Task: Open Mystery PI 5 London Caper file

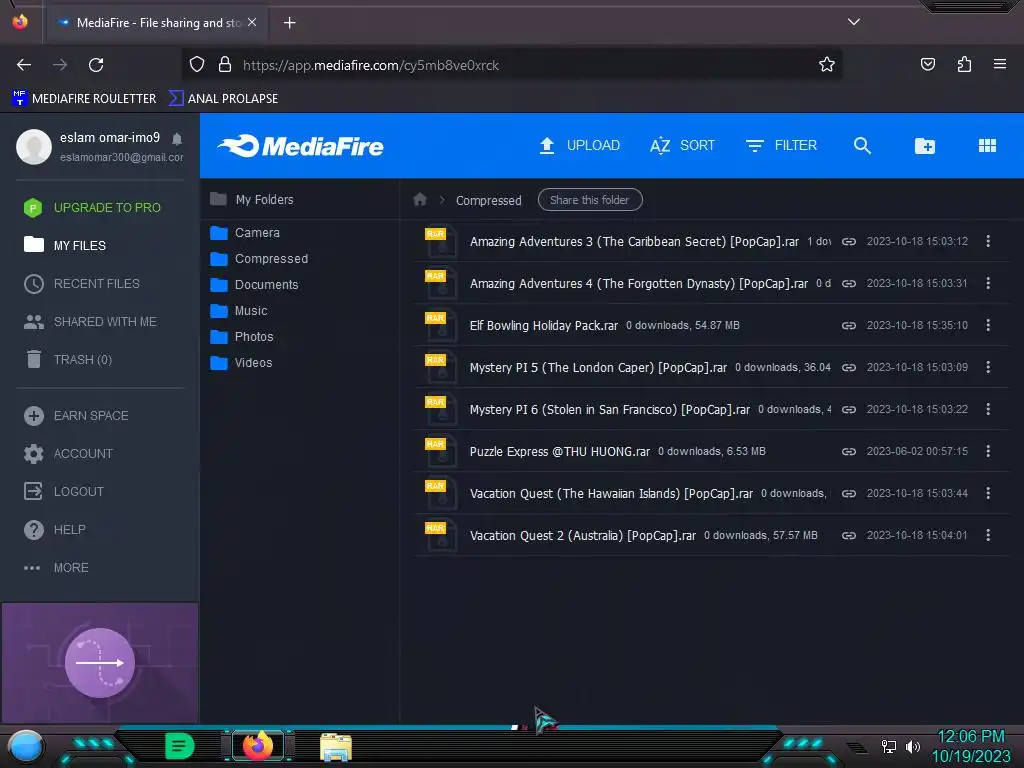Action: point(598,367)
